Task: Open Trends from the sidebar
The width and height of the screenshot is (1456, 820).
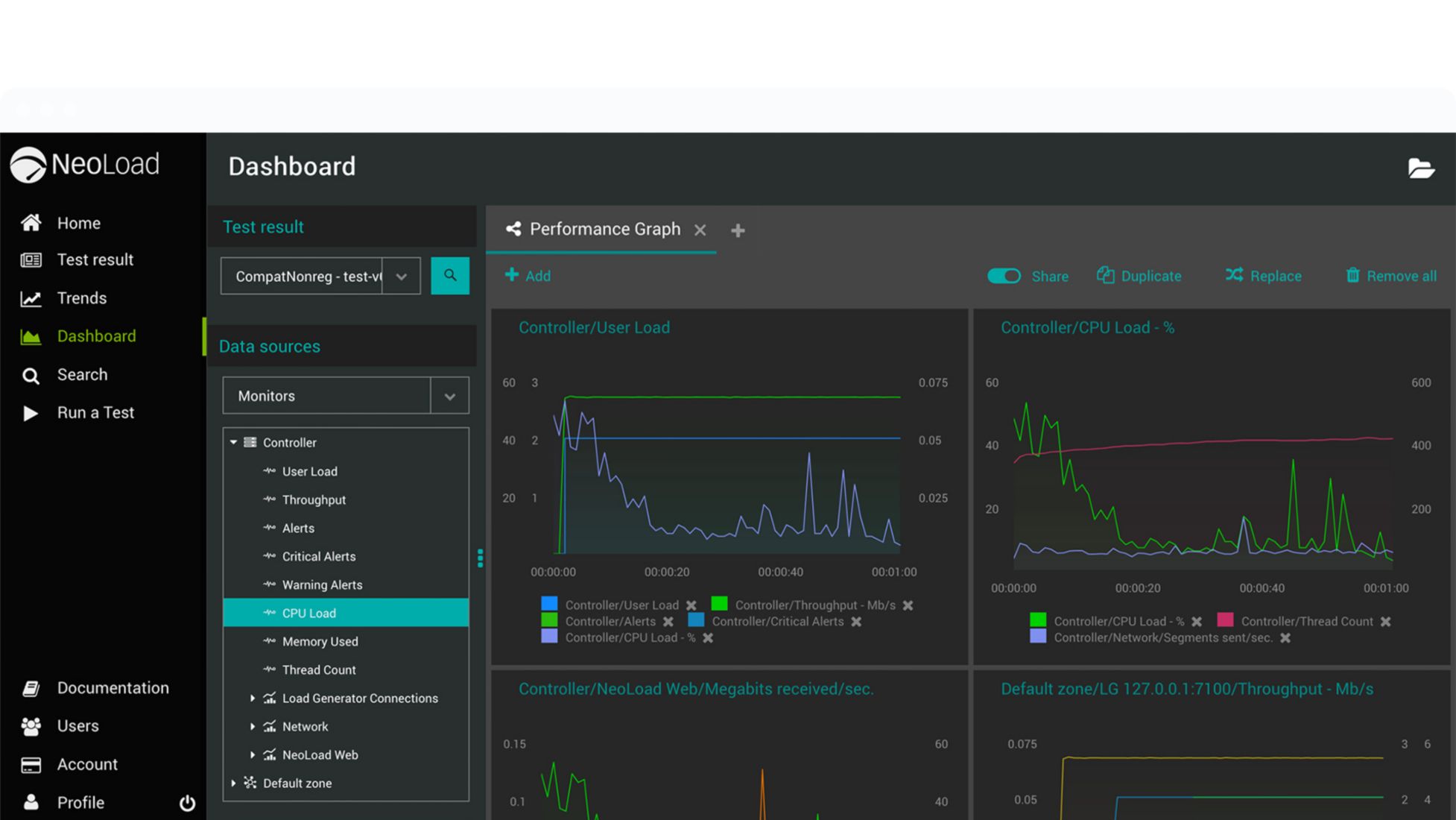Action: 81,298
